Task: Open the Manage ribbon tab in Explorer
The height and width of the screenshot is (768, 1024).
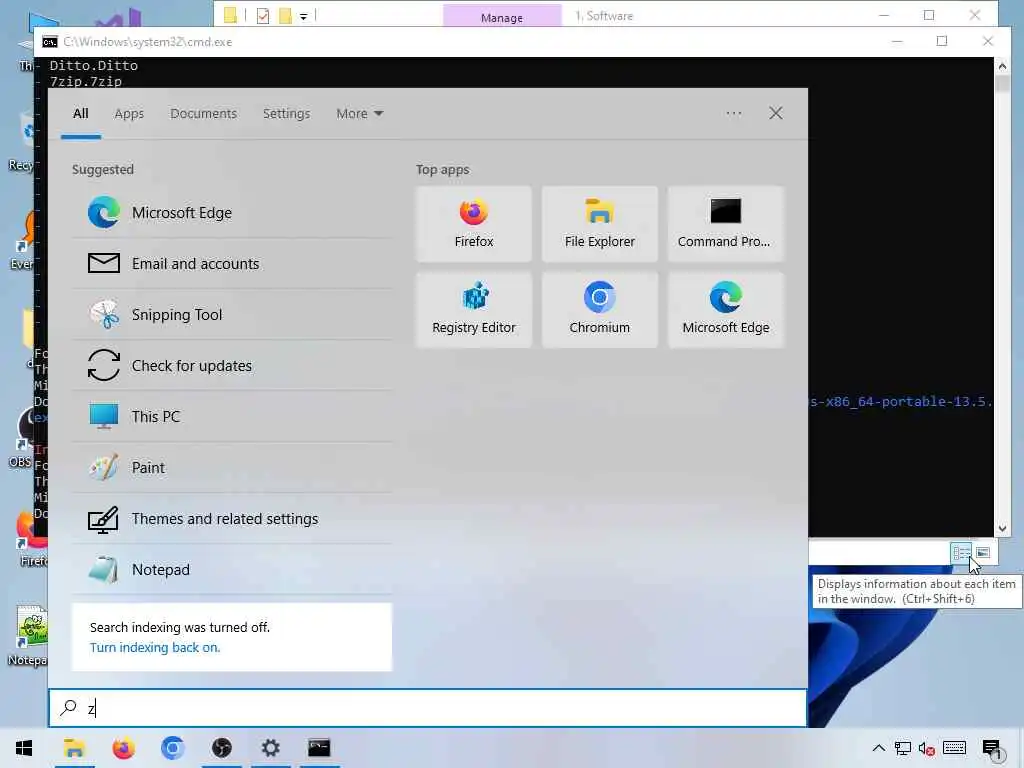Action: click(x=502, y=16)
